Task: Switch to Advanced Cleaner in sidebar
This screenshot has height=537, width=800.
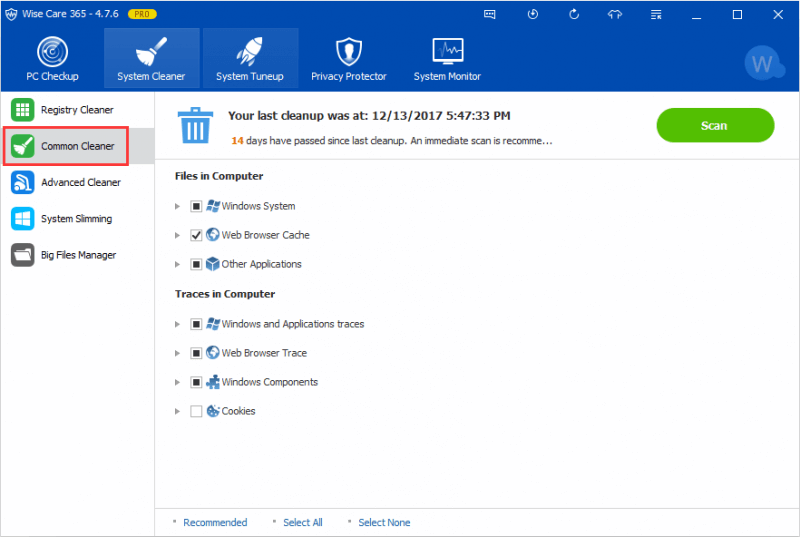Action: tap(80, 183)
